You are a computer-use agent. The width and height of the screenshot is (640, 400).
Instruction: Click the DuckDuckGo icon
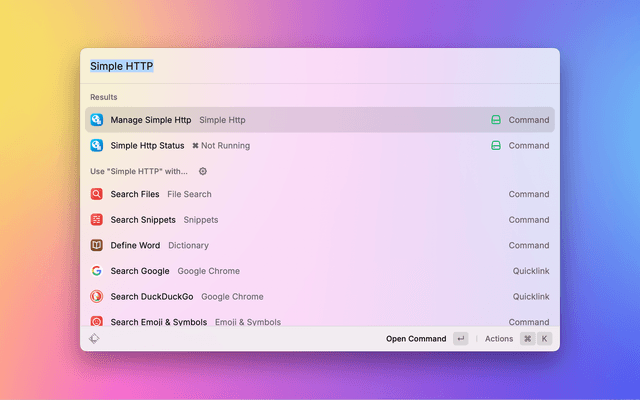[x=97, y=296]
